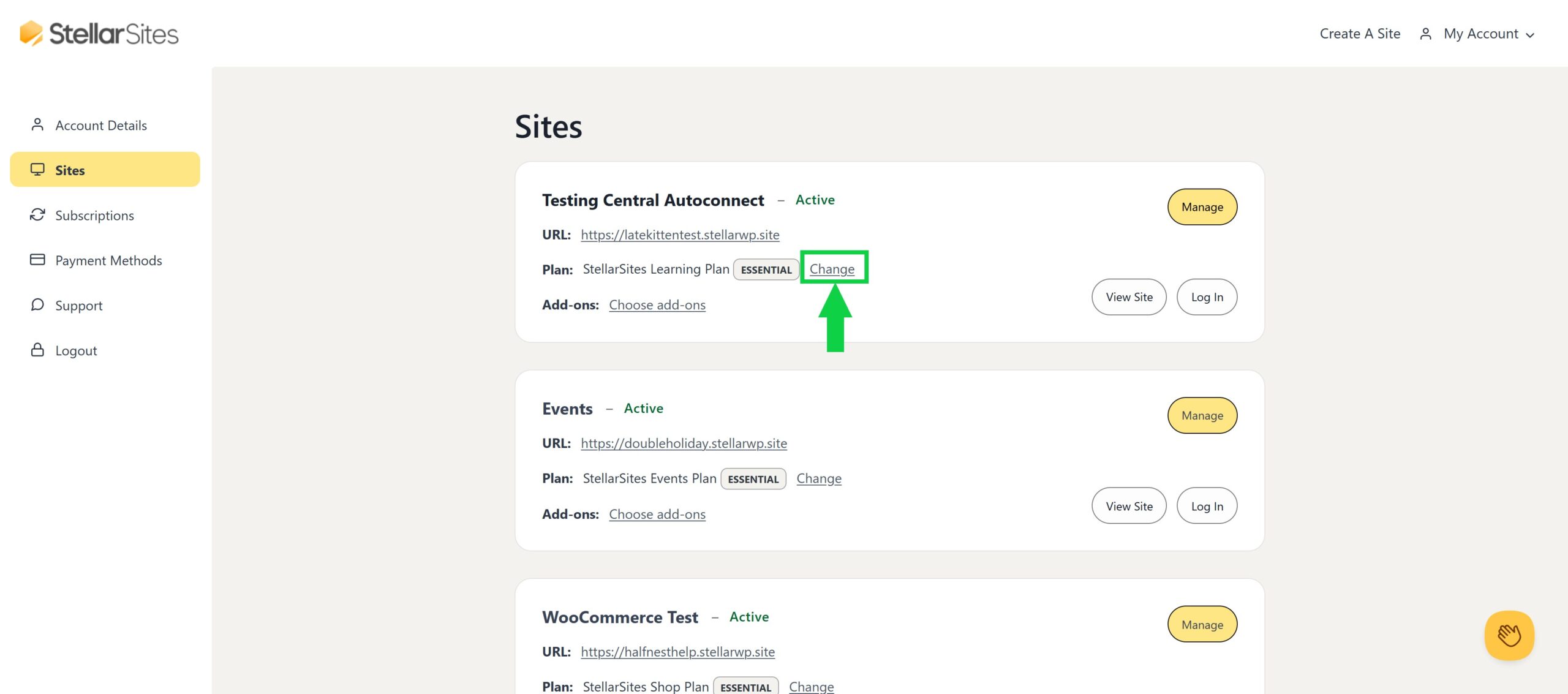Click Create A Site
The width and height of the screenshot is (1568, 694).
(x=1359, y=34)
